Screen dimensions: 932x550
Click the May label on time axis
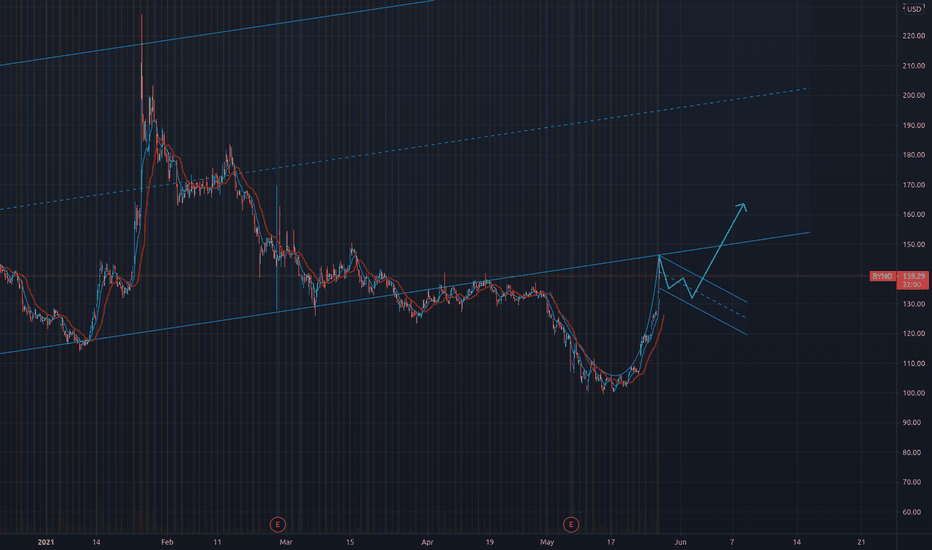point(547,542)
